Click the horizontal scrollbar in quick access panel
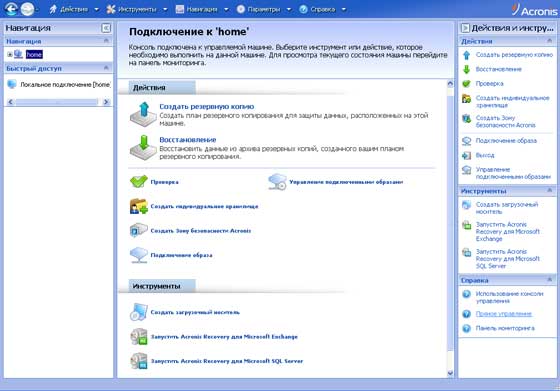The height and width of the screenshot is (391, 560). tap(58, 102)
